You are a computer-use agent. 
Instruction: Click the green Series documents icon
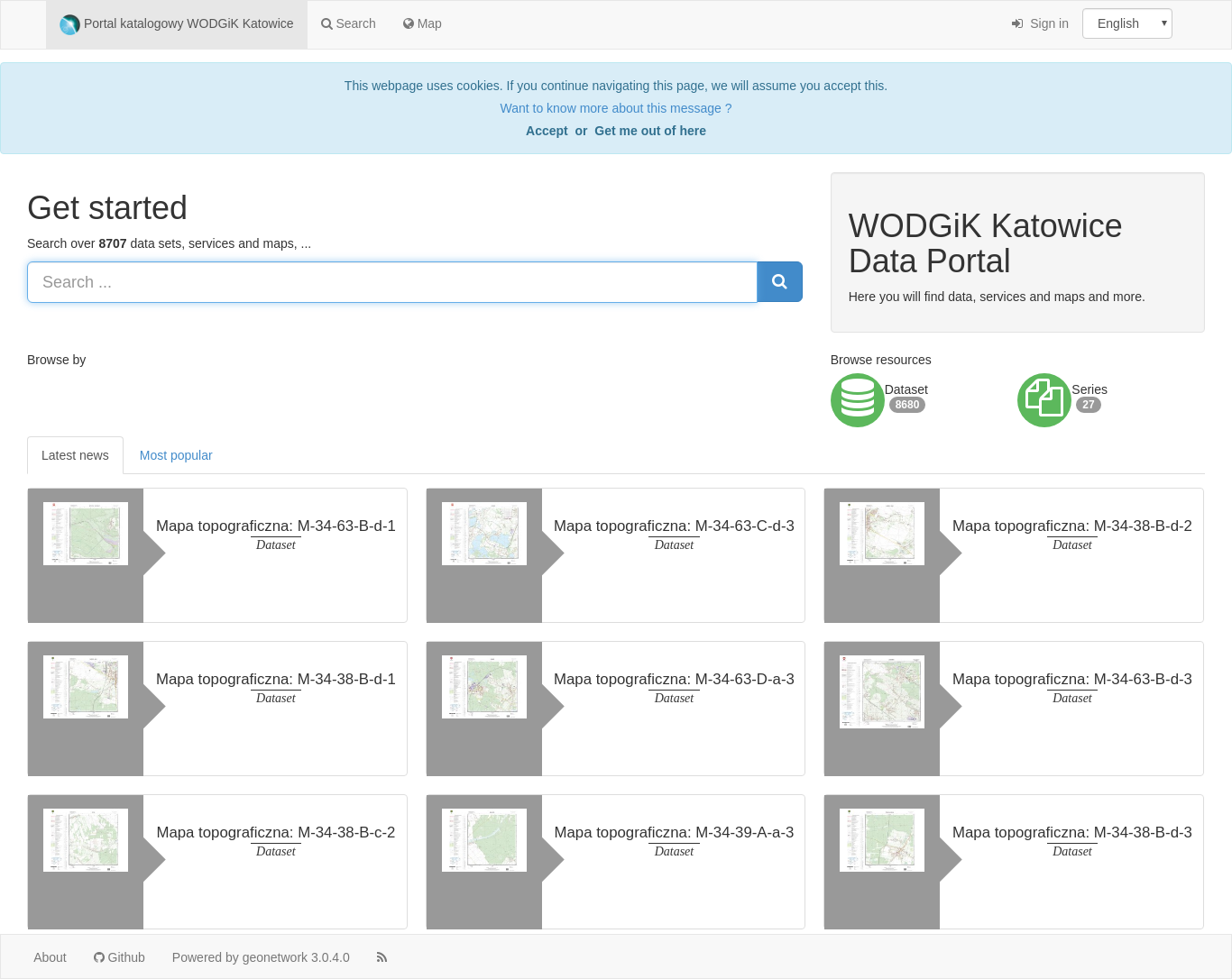coord(1044,400)
